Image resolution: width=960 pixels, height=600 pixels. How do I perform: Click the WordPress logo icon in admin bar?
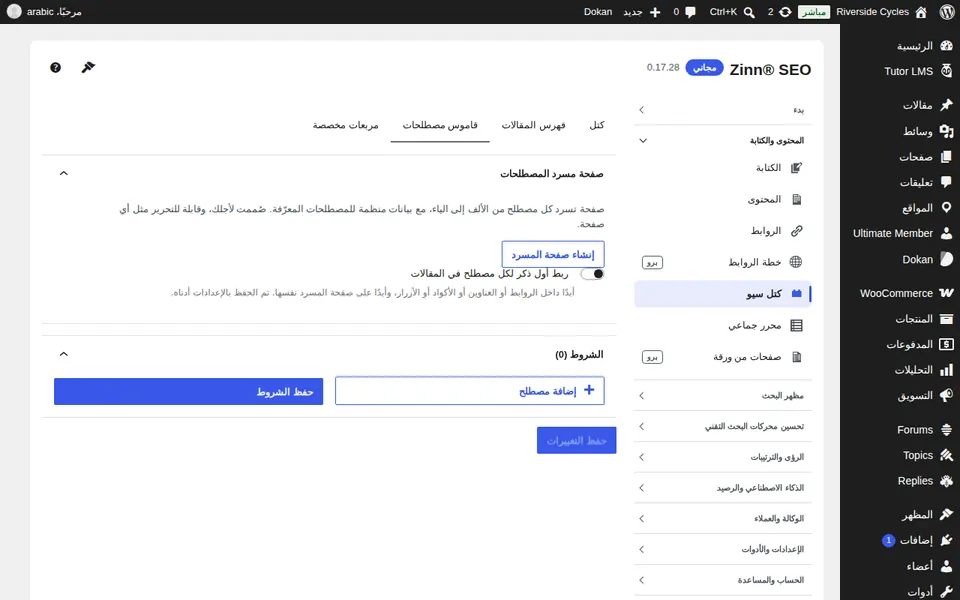tap(947, 12)
